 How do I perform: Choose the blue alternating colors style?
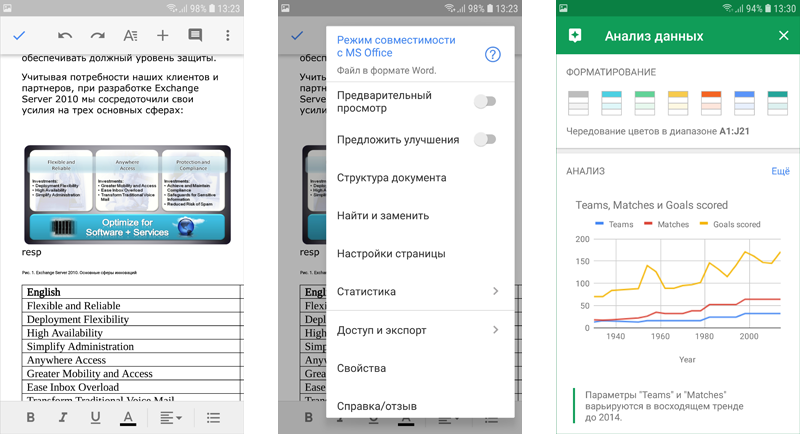click(x=744, y=103)
